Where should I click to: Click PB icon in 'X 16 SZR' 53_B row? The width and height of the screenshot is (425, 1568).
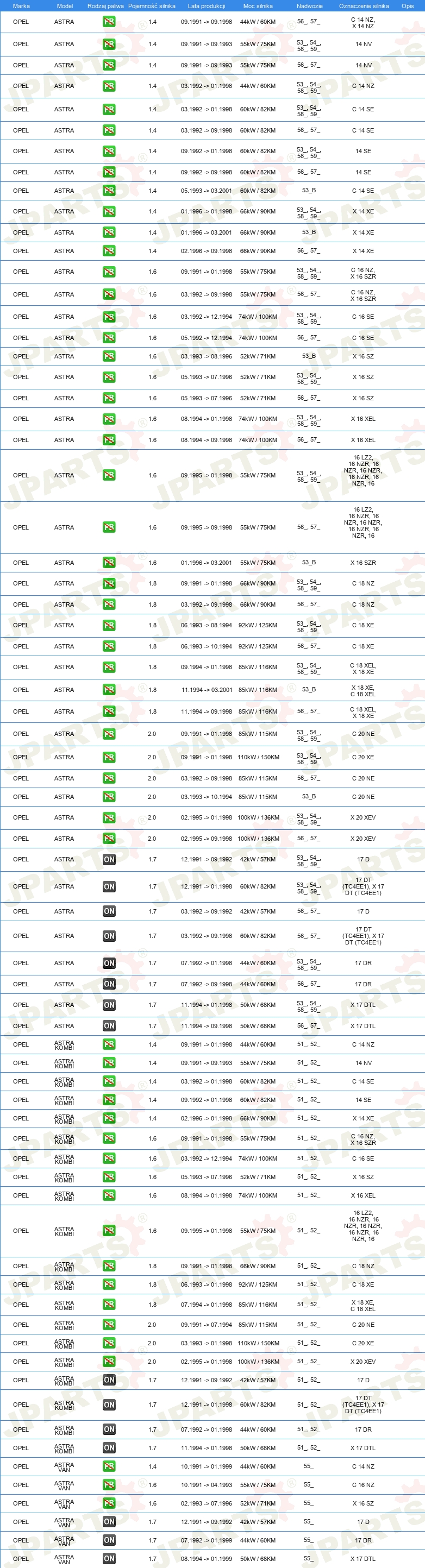tap(109, 563)
